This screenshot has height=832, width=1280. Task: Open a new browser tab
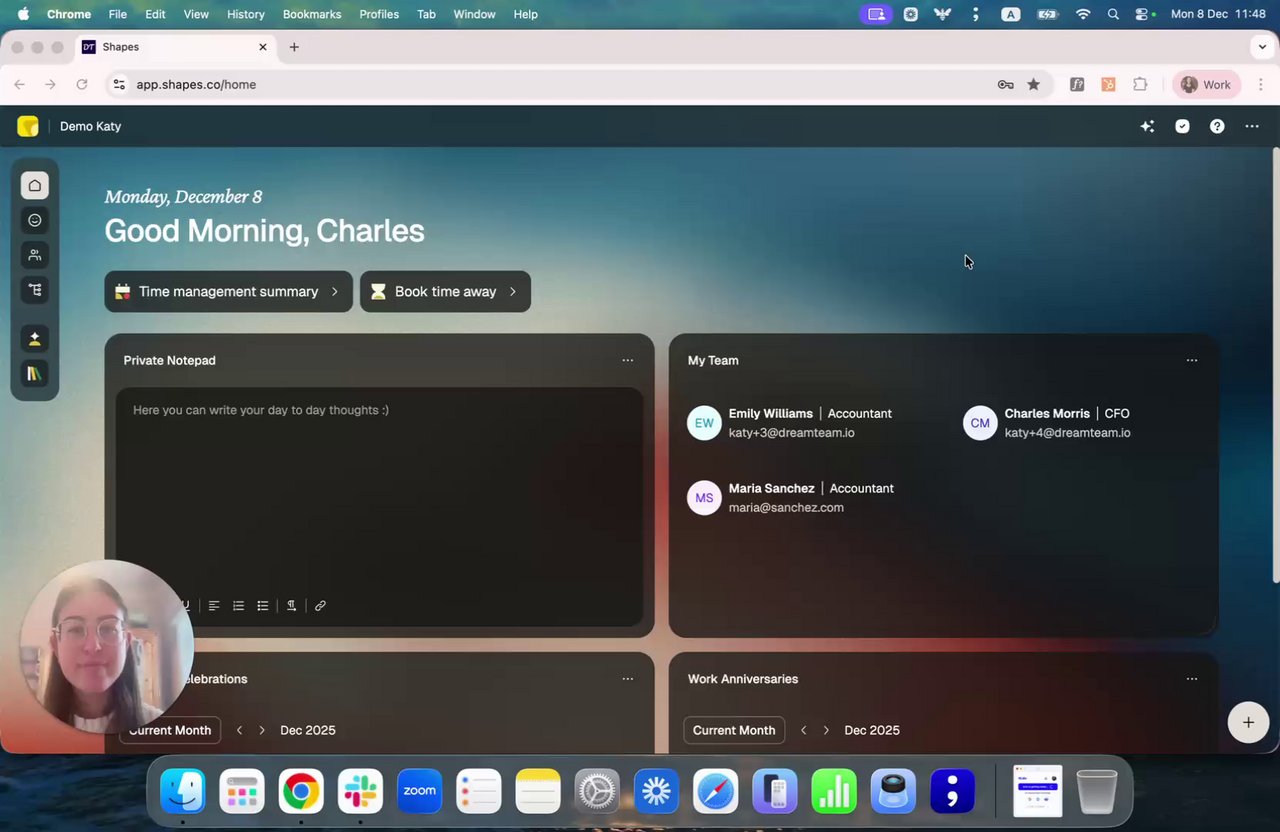[x=294, y=47]
